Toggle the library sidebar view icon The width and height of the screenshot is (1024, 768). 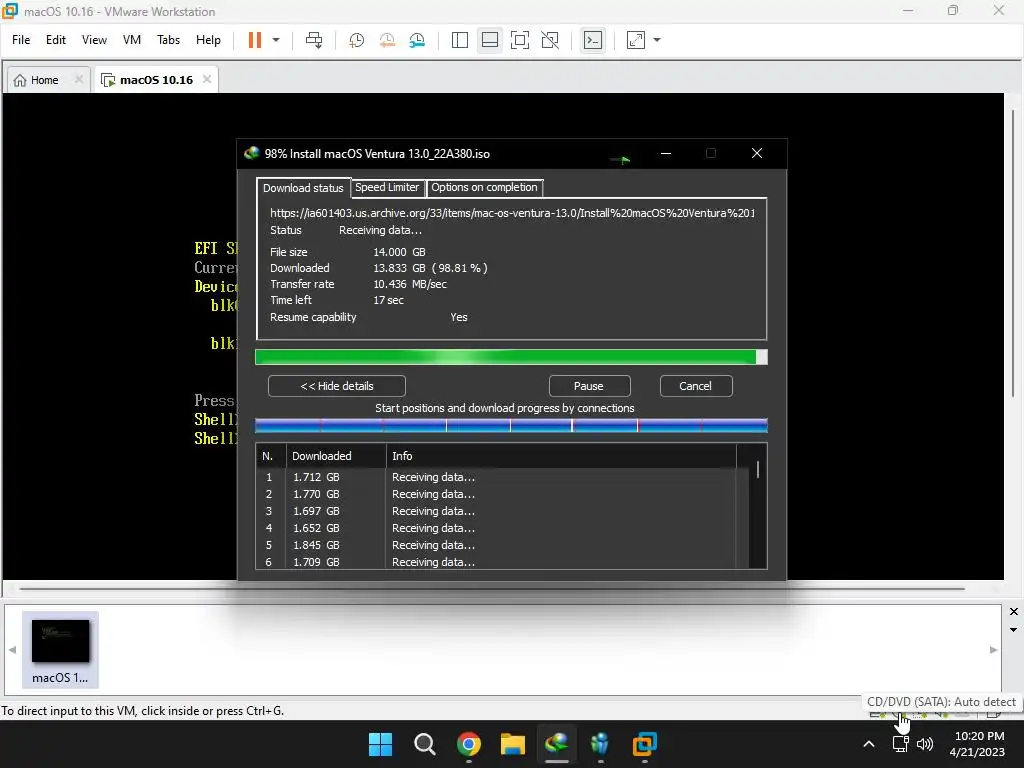click(460, 40)
